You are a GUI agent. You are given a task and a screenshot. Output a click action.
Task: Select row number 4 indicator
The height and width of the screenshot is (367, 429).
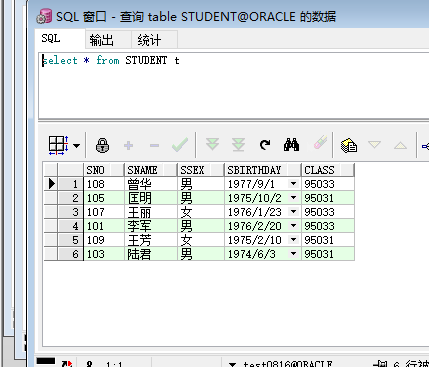[x=70, y=226]
